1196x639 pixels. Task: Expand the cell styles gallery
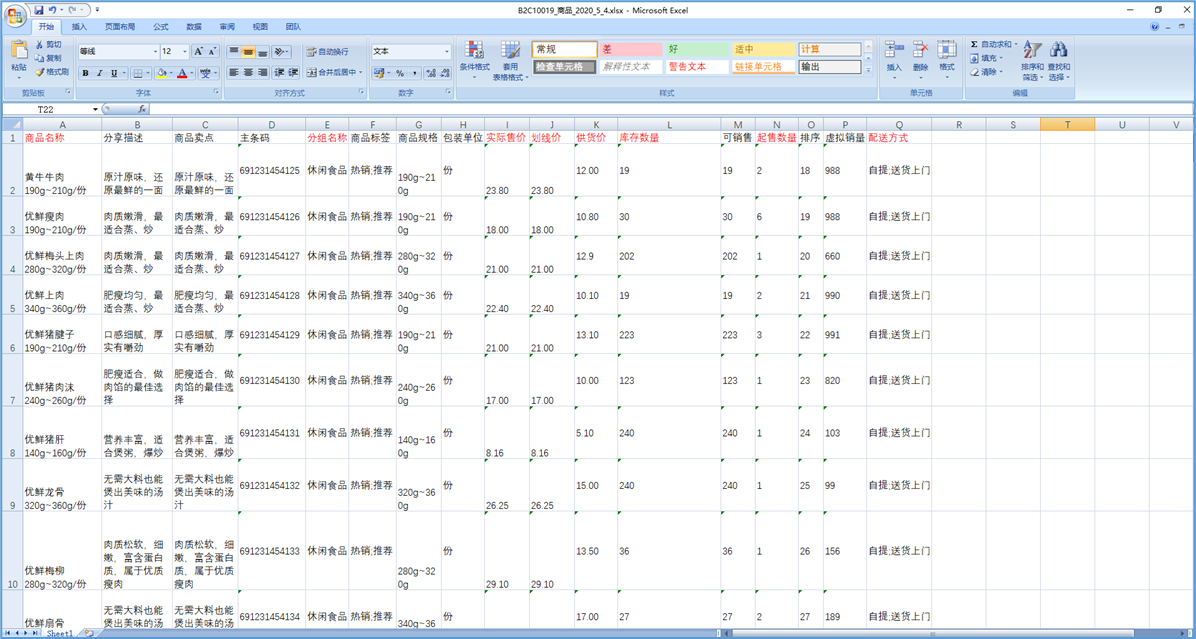[x=868, y=73]
